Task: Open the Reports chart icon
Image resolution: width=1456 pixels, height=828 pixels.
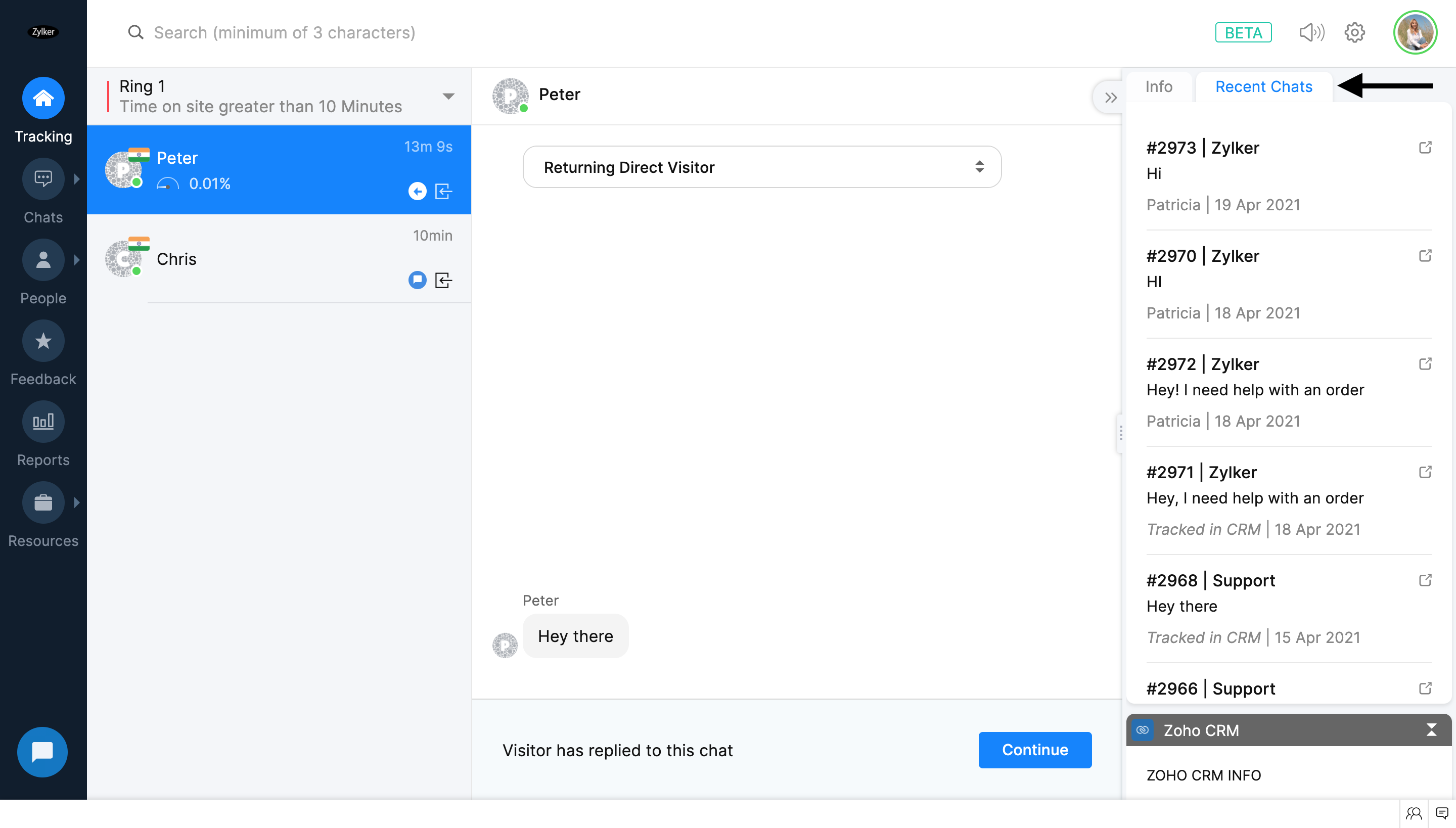Action: (x=43, y=422)
